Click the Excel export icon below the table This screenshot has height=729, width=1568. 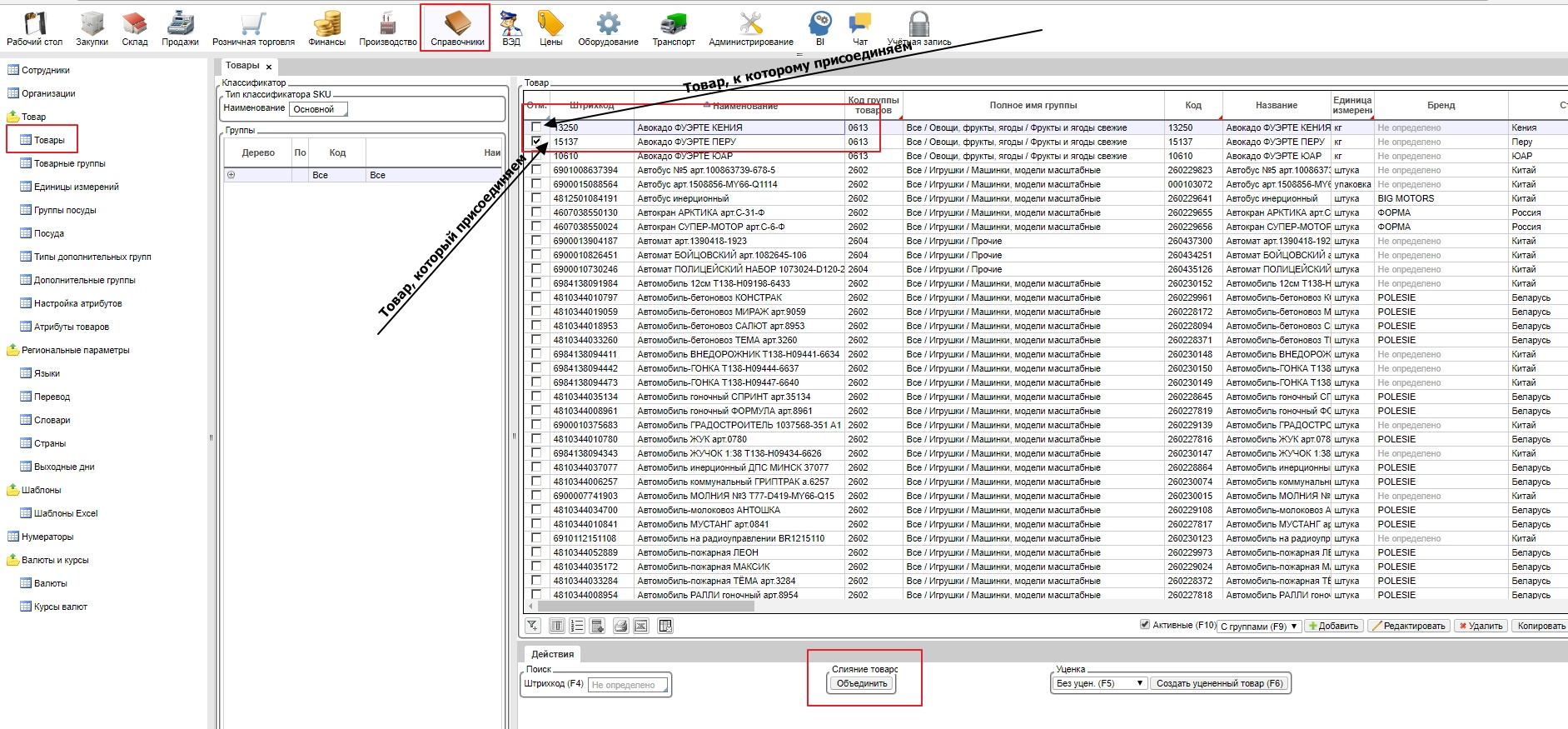tap(641, 626)
